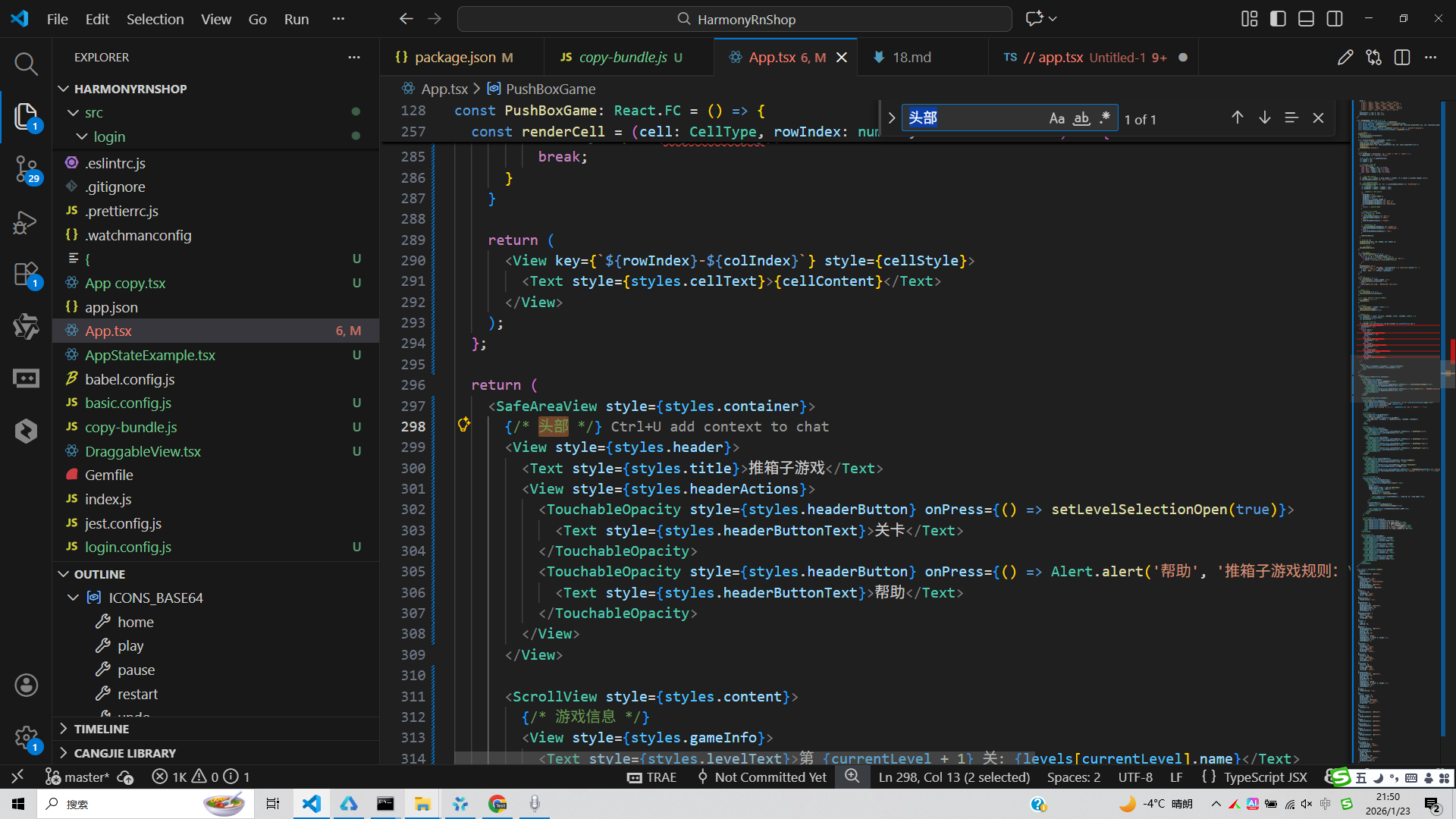The image size is (1456, 819).
Task: Expand the TIMELINE section
Action: [x=102, y=729]
